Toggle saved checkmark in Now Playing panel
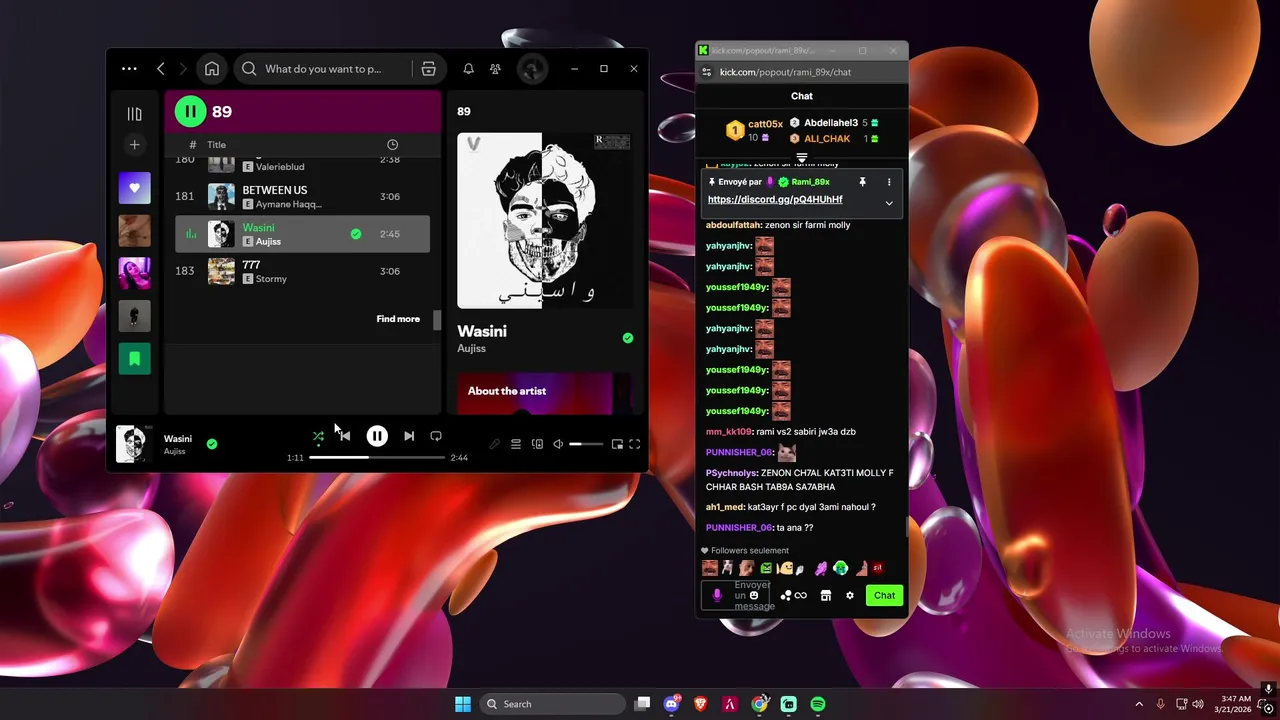Viewport: 1280px width, 720px height. click(627, 338)
